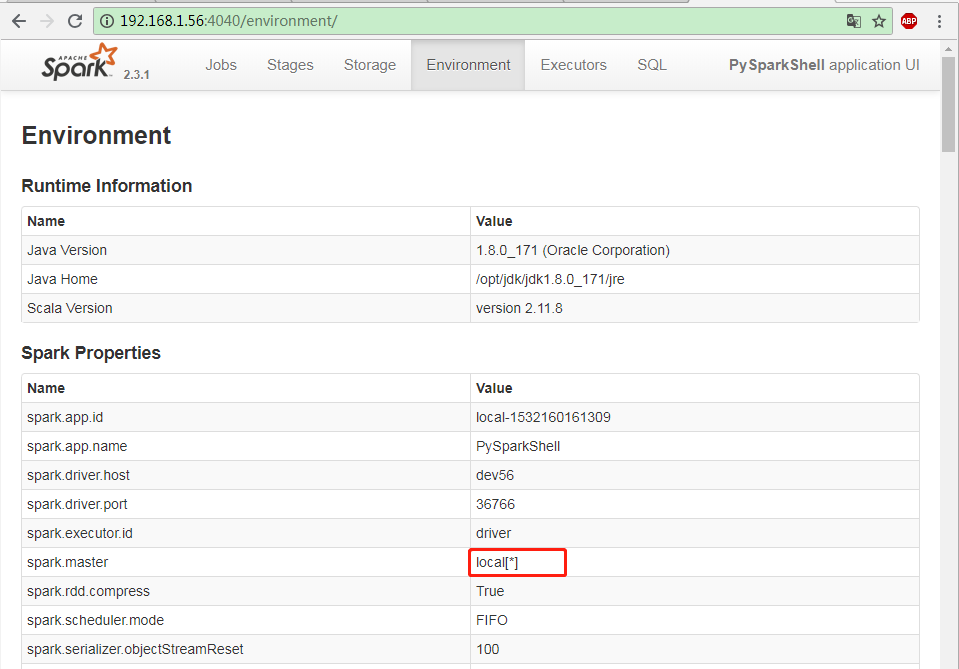Image resolution: width=959 pixels, height=669 pixels.
Task: Open the ABP adblock extension icon
Action: (909, 21)
